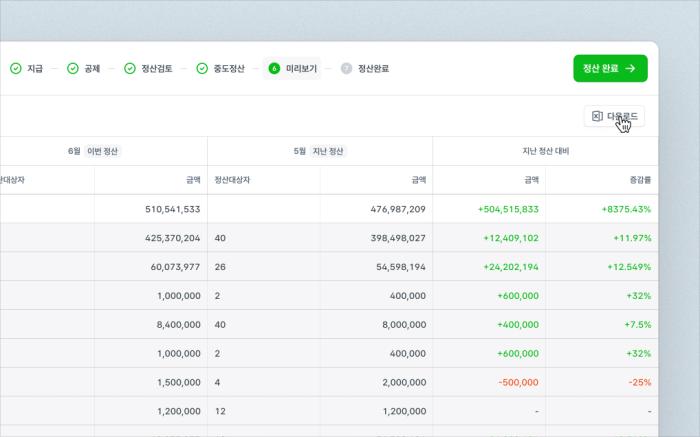Click the green step number 6 badge
This screenshot has width=700, height=437.
pyautogui.click(x=274, y=68)
